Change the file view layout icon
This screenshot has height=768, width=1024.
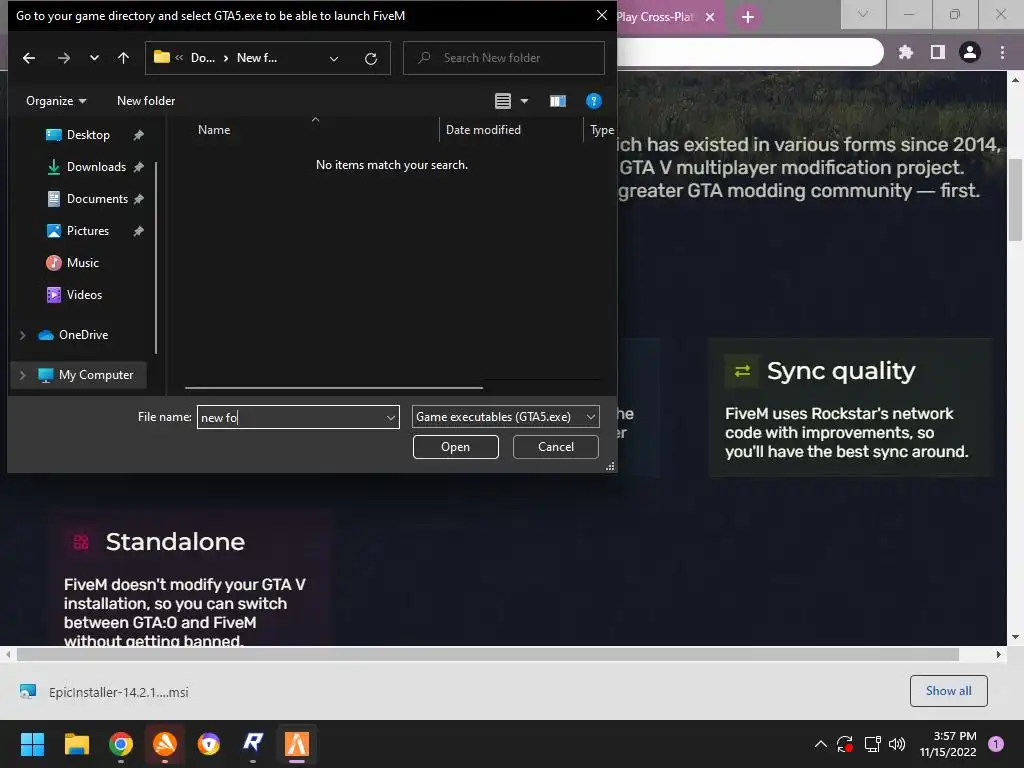502,101
